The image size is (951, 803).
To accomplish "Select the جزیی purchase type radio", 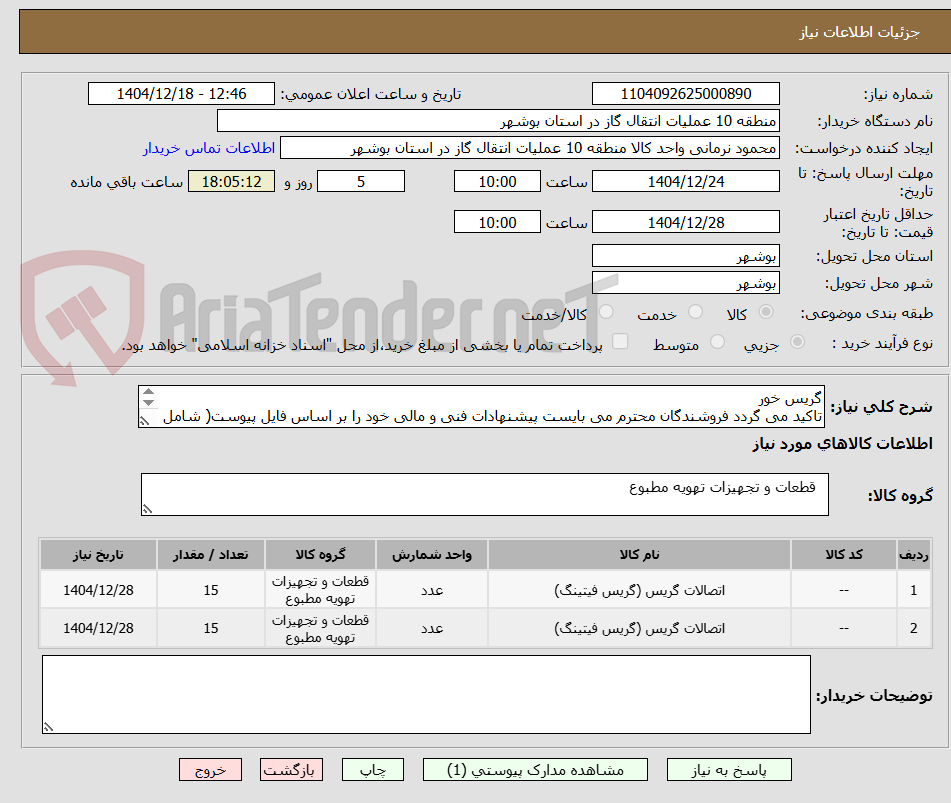I will [798, 342].
